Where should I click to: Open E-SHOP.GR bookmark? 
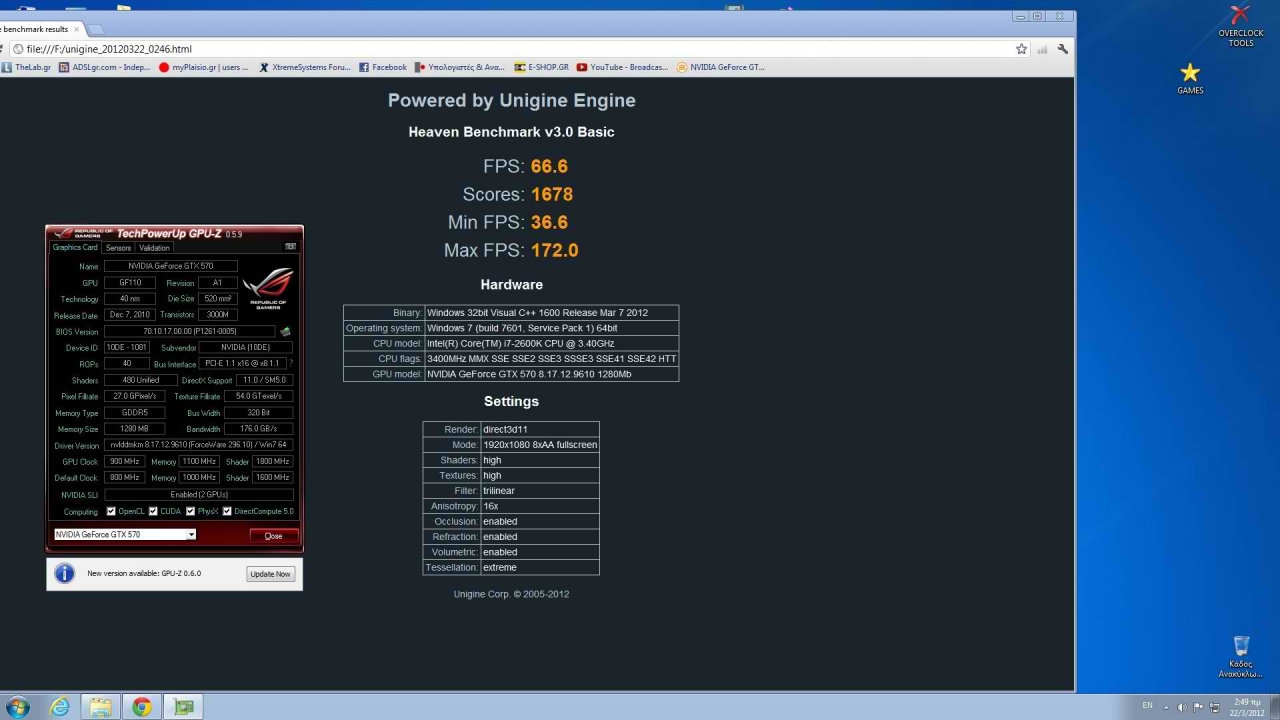tap(541, 68)
